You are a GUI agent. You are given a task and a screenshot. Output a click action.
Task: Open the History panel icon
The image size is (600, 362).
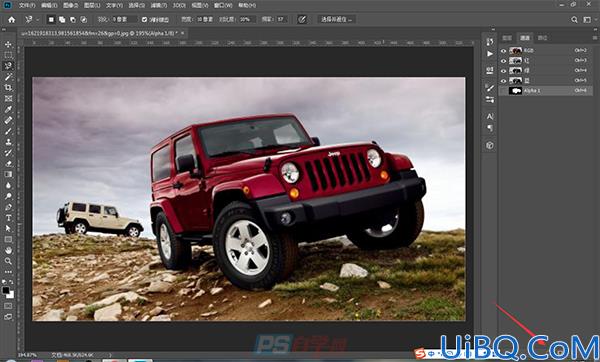490,42
